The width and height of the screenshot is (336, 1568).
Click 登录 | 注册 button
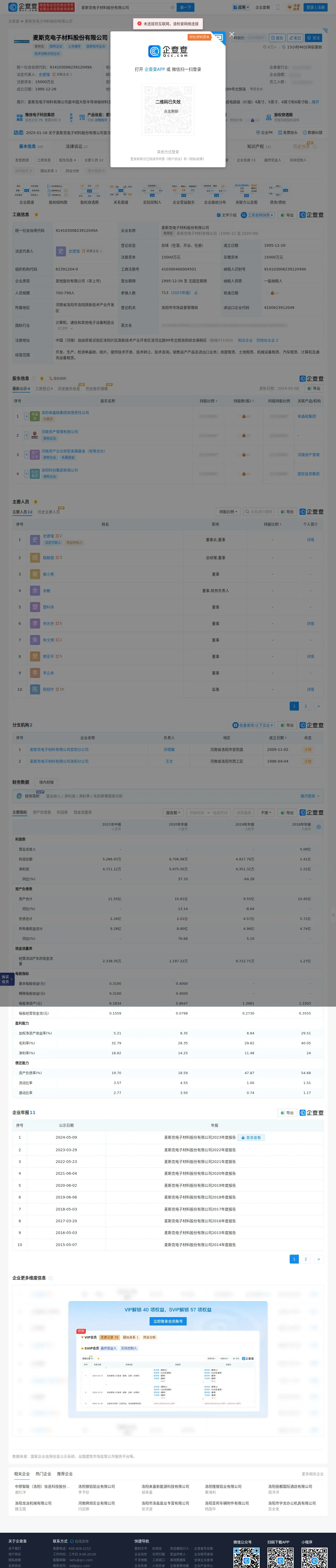(x=315, y=7)
